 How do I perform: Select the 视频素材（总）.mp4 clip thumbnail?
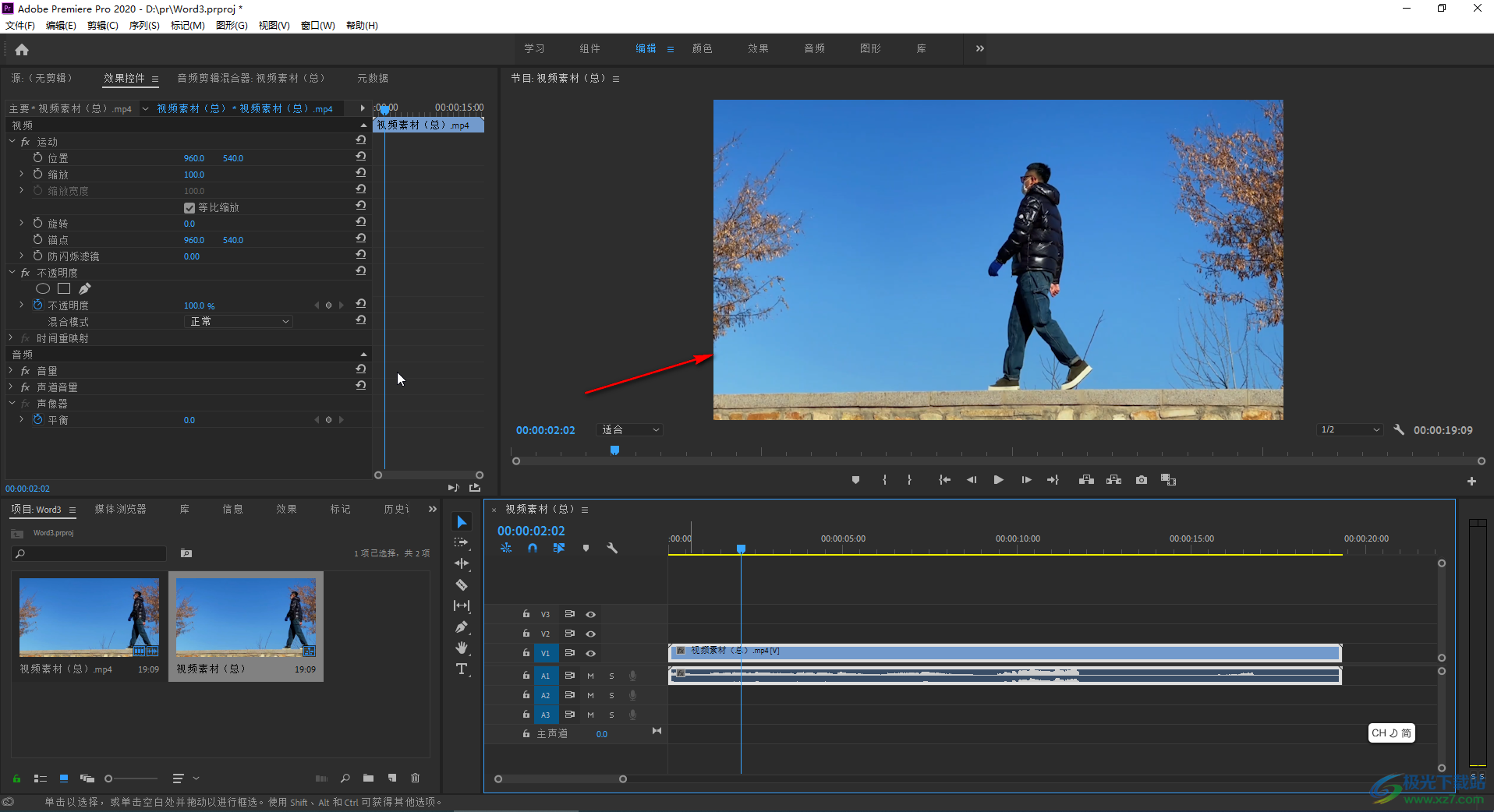click(89, 617)
